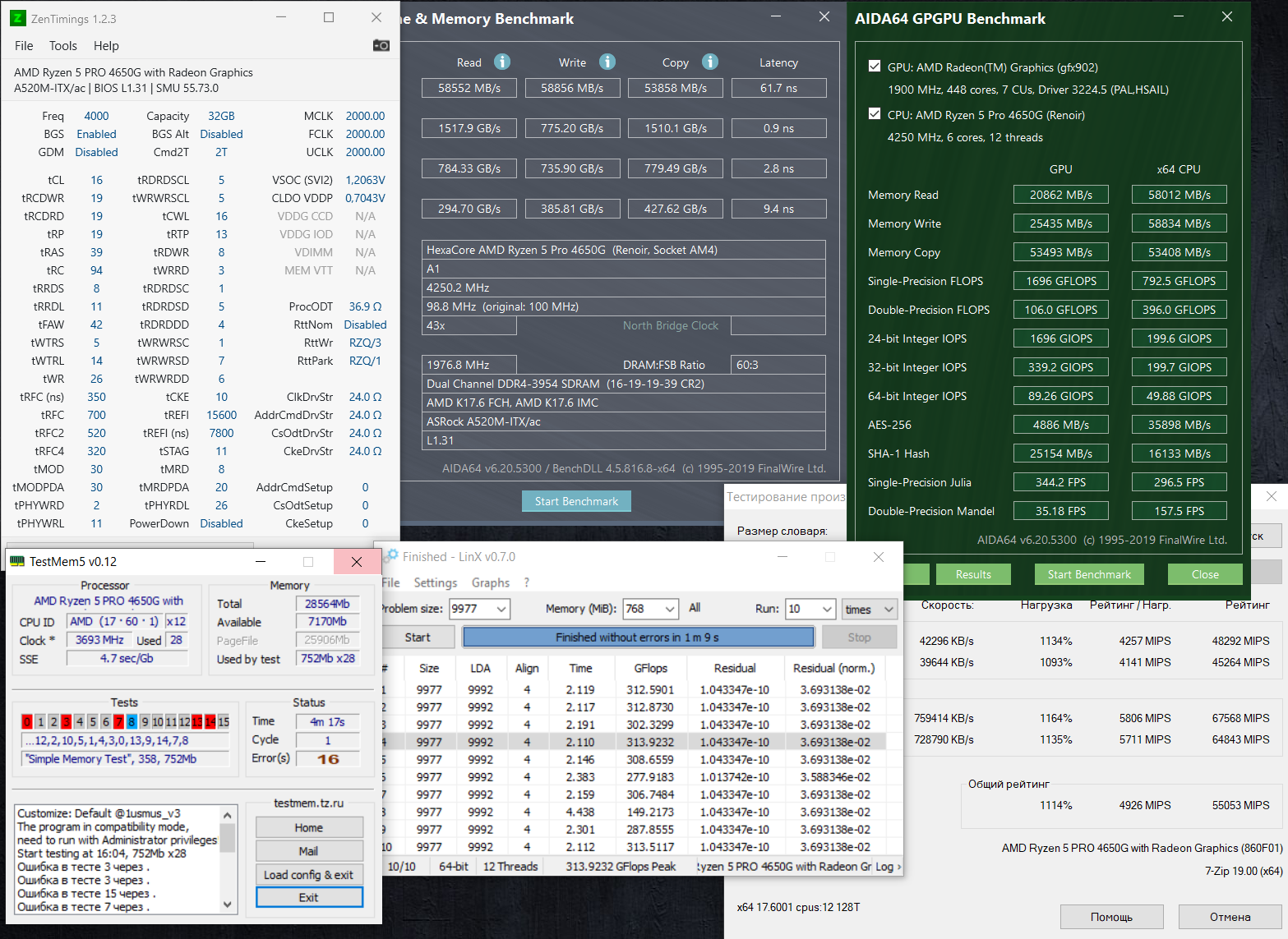Select the highlighted 313.9232 GFlops row in LinX
This screenshot has height=939, width=1288.
pos(635,742)
